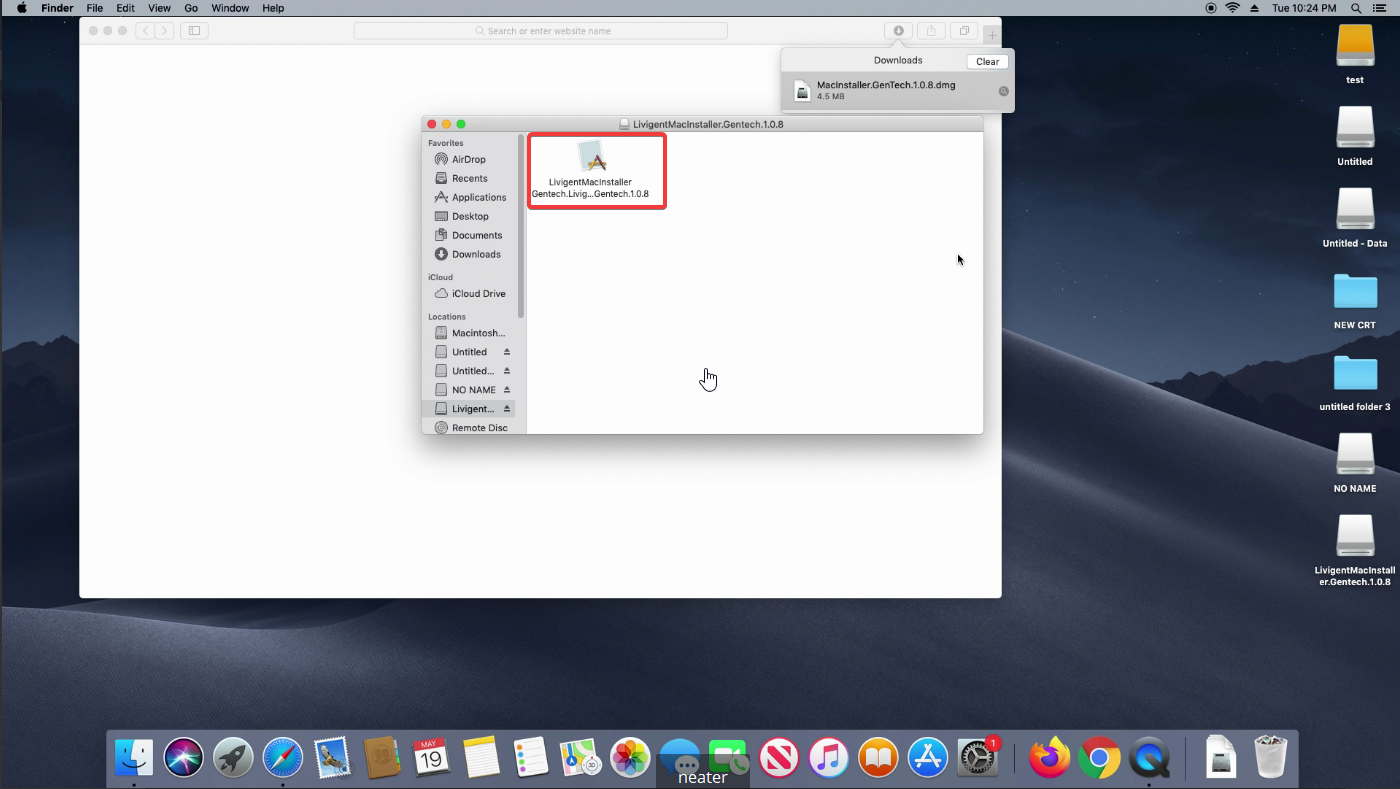Open the File menu
Image resolution: width=1400 pixels, height=789 pixels.
pyautogui.click(x=95, y=8)
